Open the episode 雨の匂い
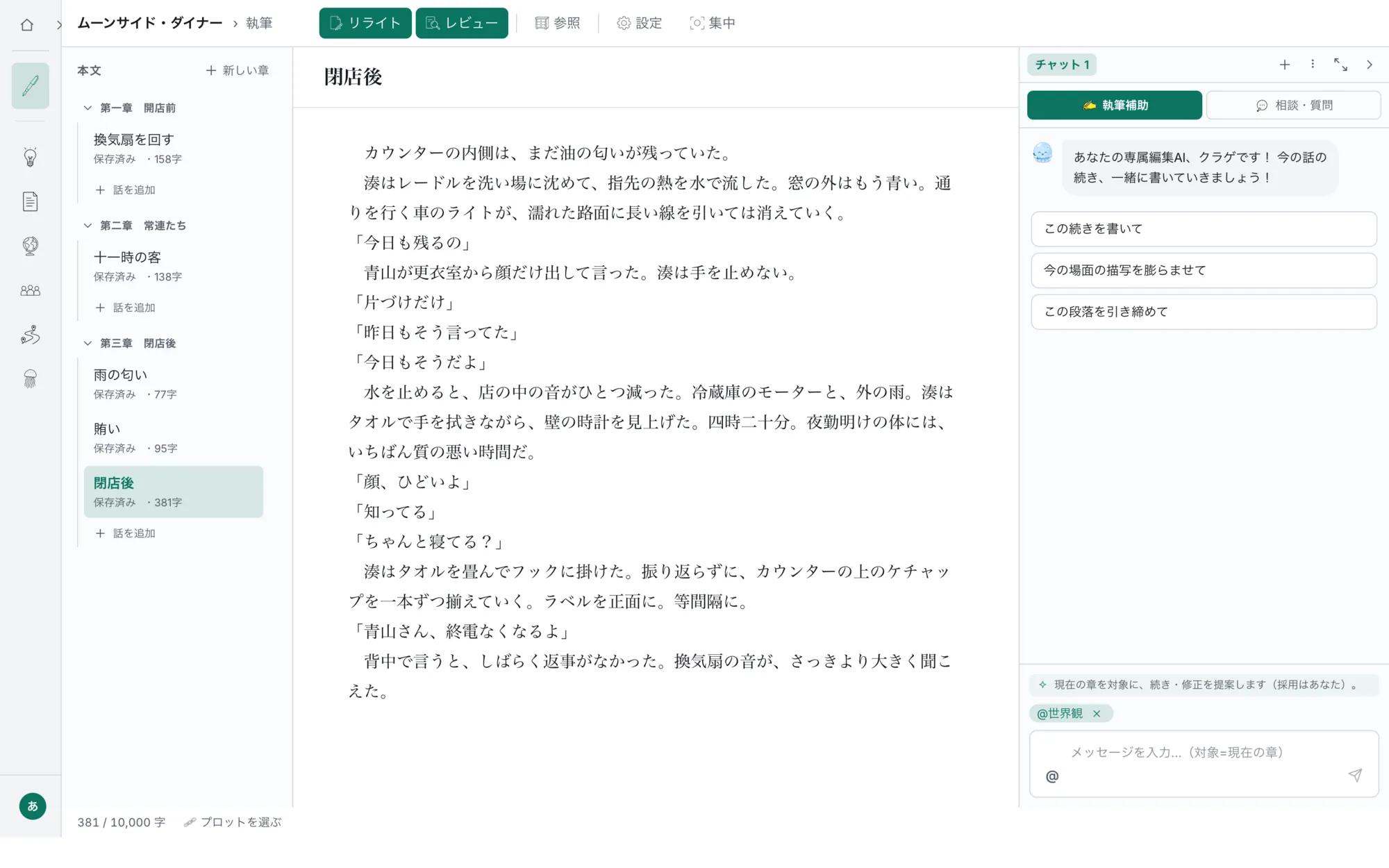The height and width of the screenshot is (868, 1389). click(173, 383)
